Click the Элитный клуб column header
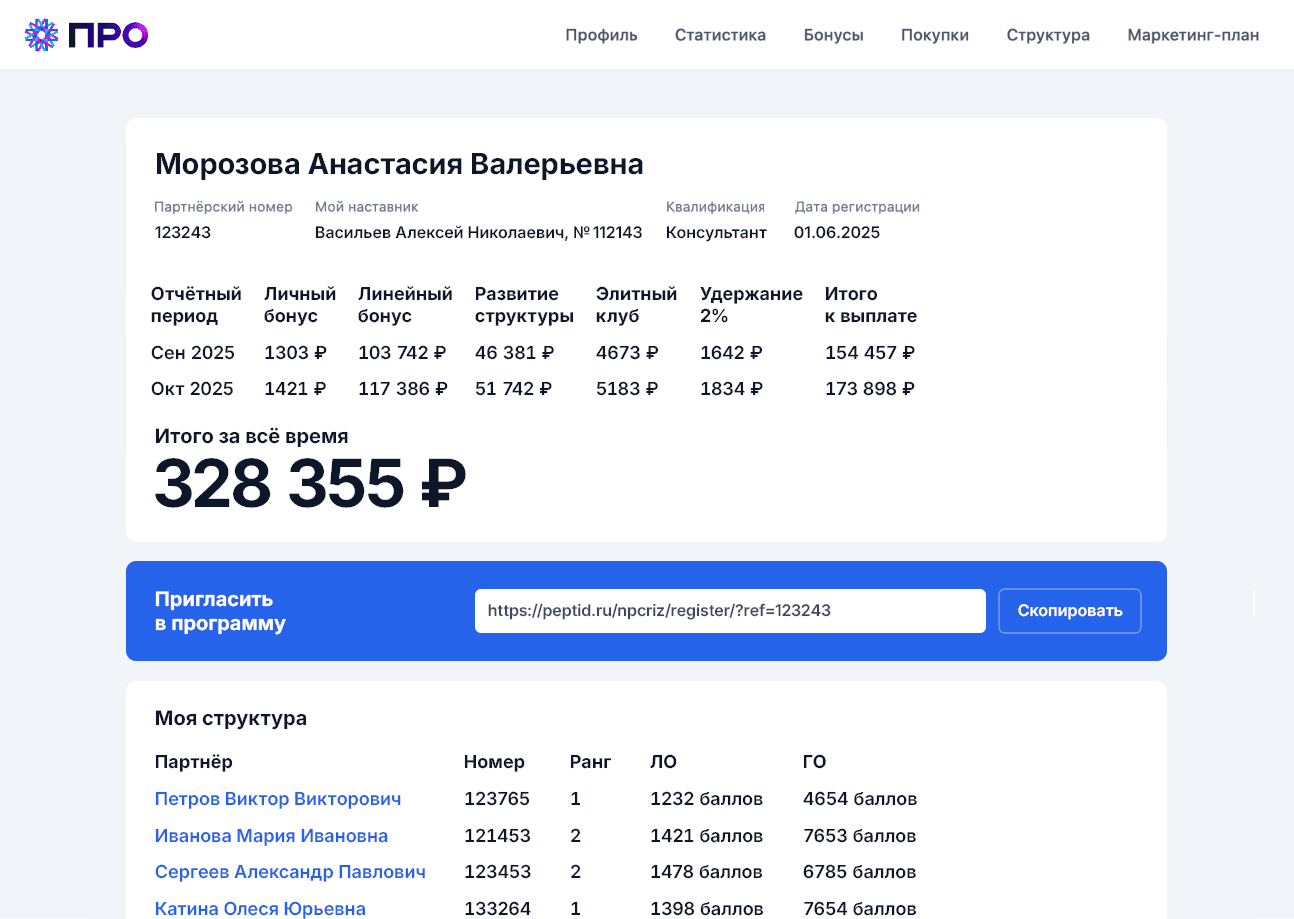 click(x=636, y=305)
